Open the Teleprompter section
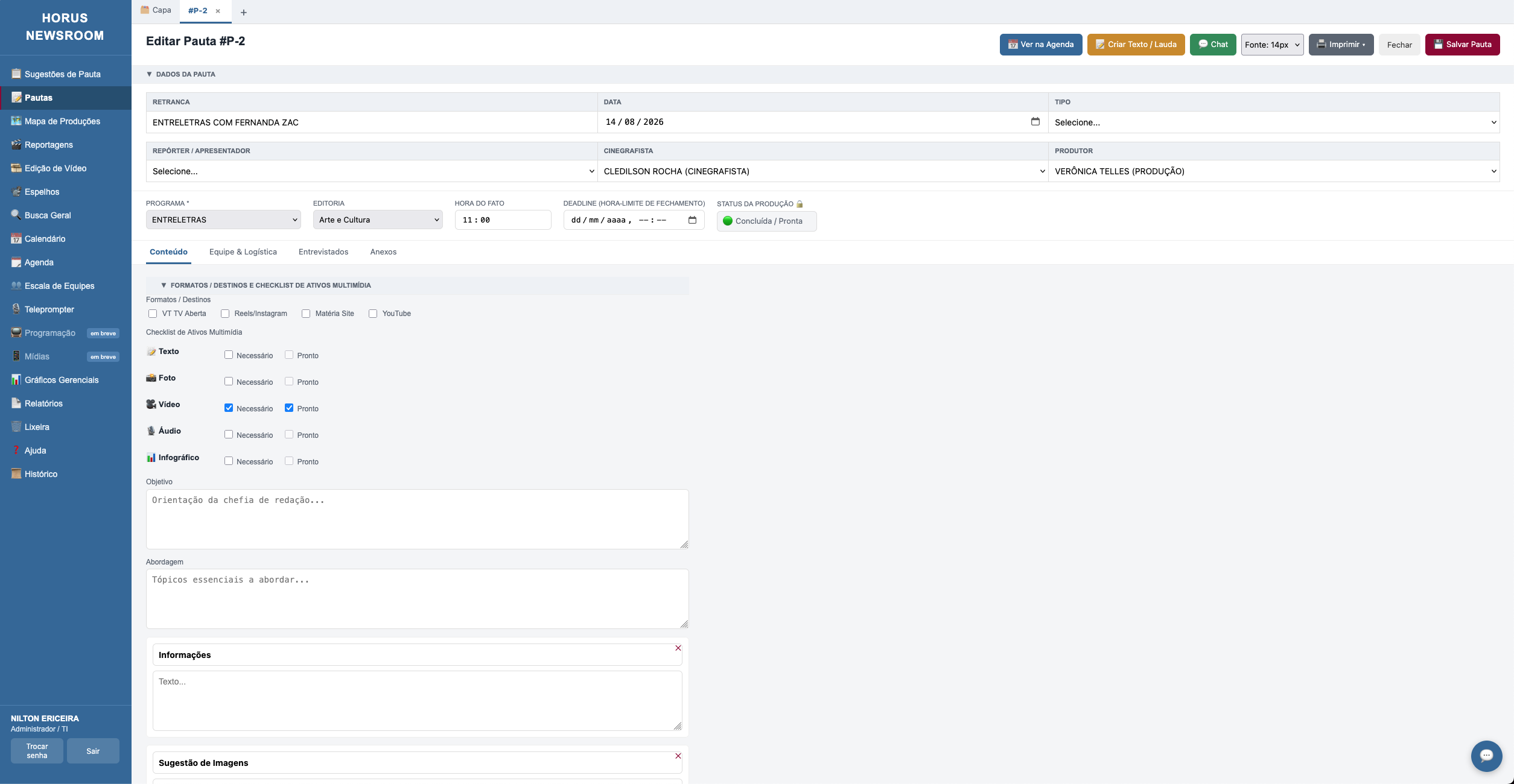1514x784 pixels. pos(65,309)
